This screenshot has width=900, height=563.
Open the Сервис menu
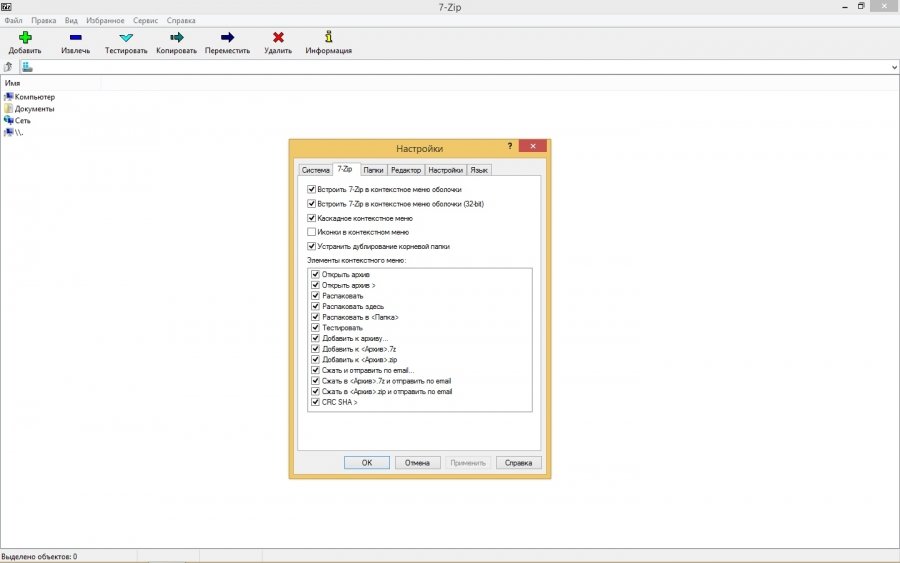[x=145, y=20]
